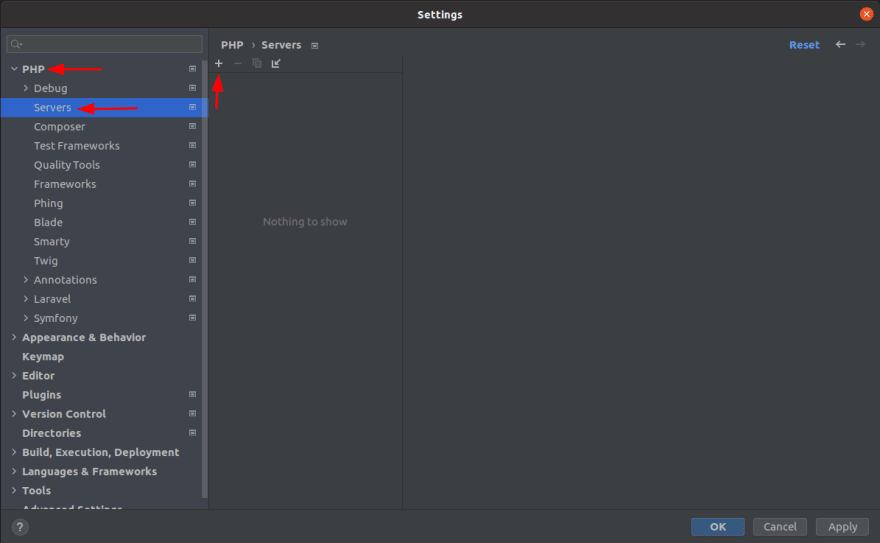Click the back navigation arrow
The width and height of the screenshot is (880, 543).
[840, 45]
